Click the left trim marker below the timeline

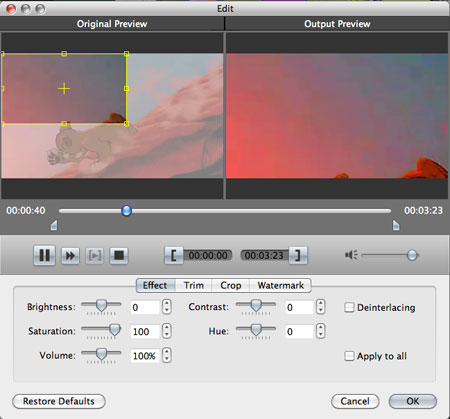(x=54, y=225)
